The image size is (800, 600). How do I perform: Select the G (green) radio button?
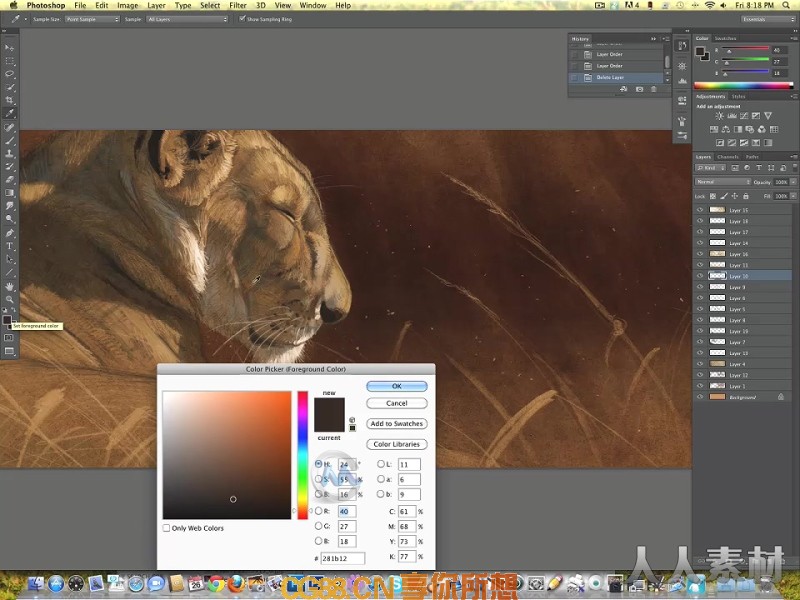click(x=318, y=526)
